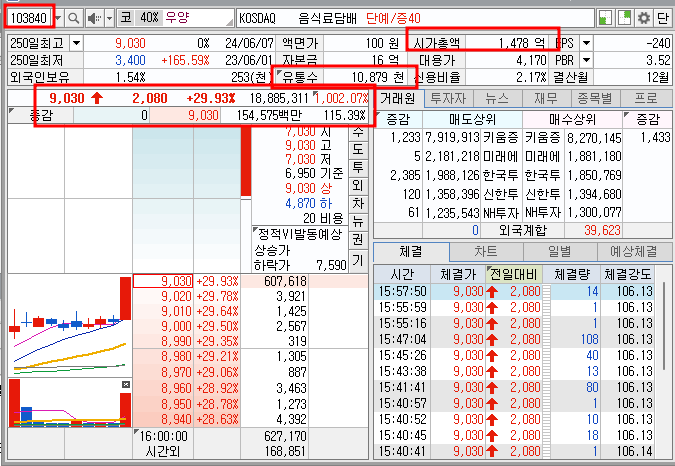Viewport: 675px width, 466px height.
Task: Click the speaker sound alert icon
Action: 93,18
